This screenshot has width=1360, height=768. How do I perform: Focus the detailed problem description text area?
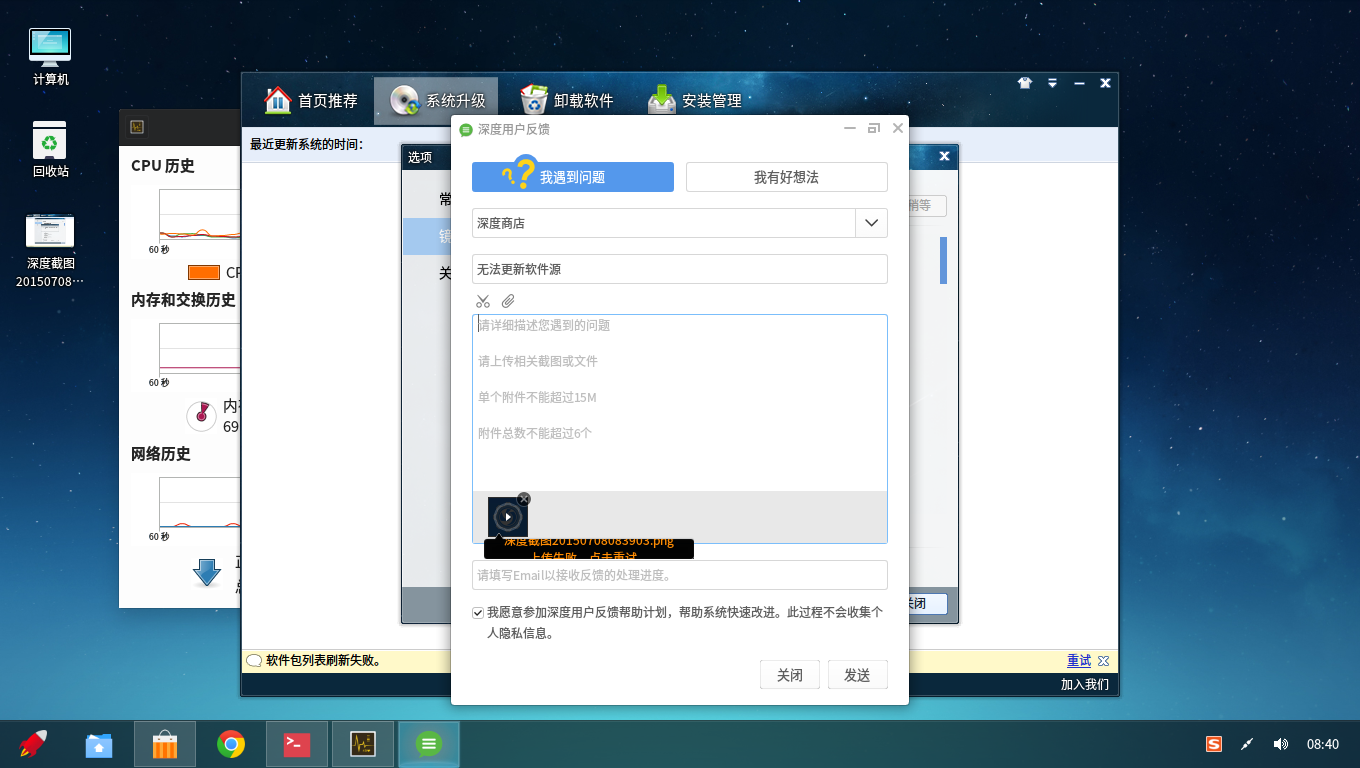point(680,402)
